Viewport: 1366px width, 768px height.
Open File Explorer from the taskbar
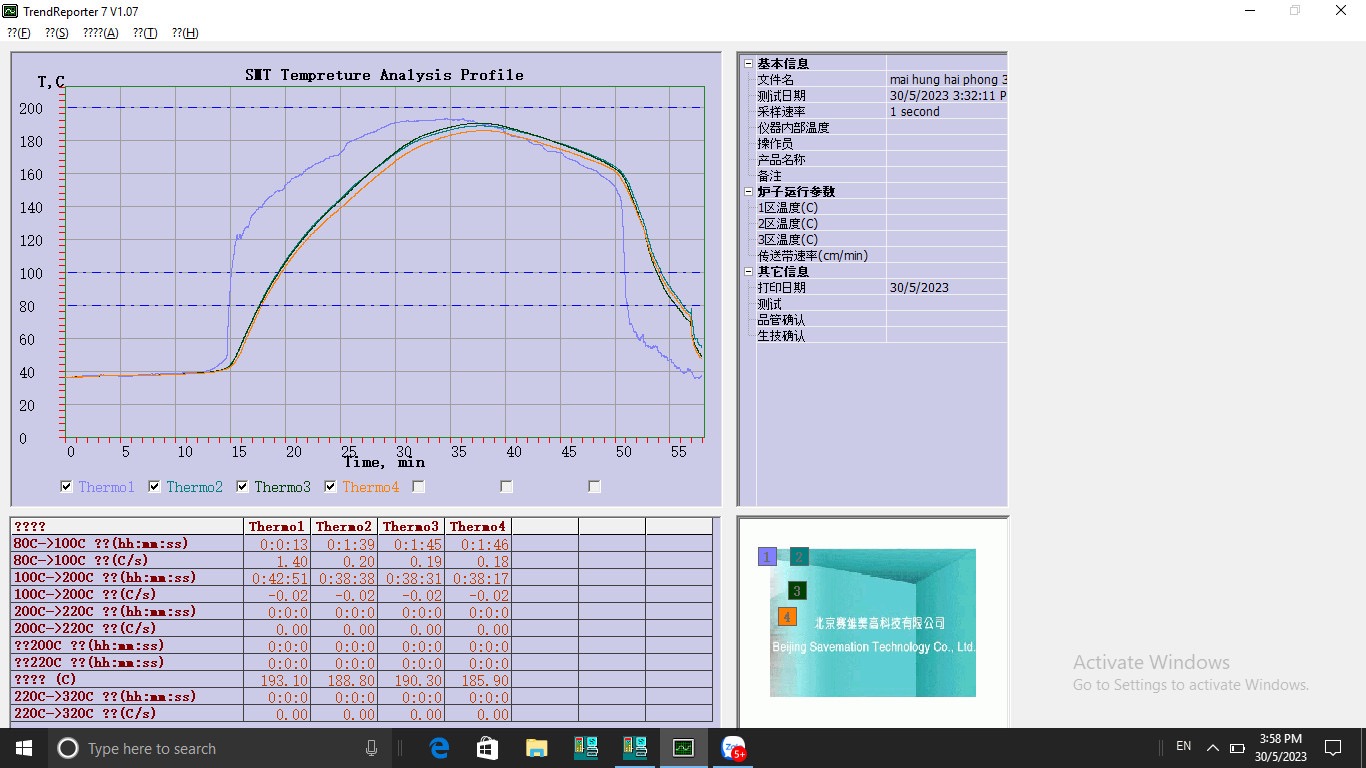[537, 748]
